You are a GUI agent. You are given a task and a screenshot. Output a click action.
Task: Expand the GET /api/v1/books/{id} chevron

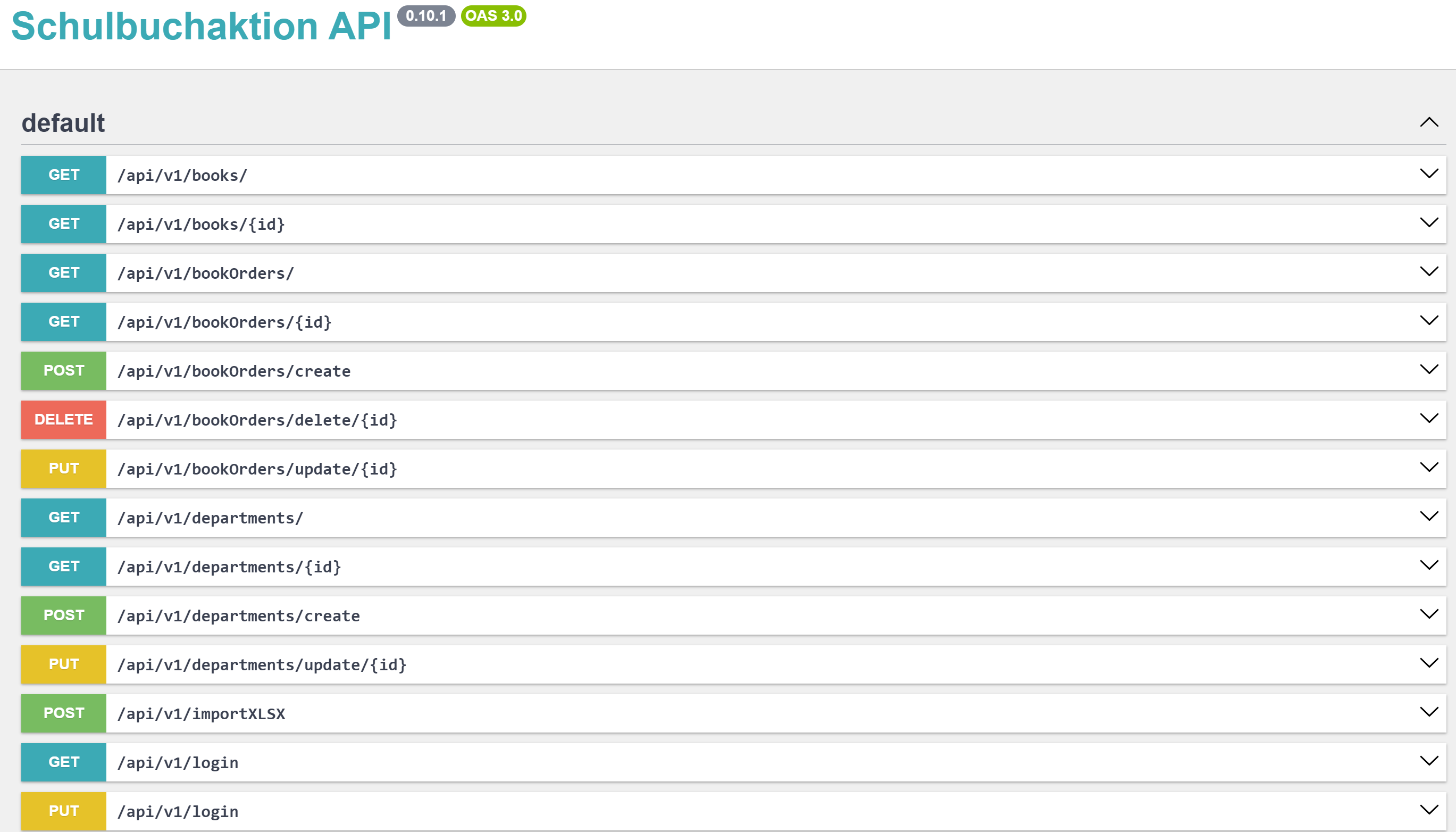point(1428,223)
